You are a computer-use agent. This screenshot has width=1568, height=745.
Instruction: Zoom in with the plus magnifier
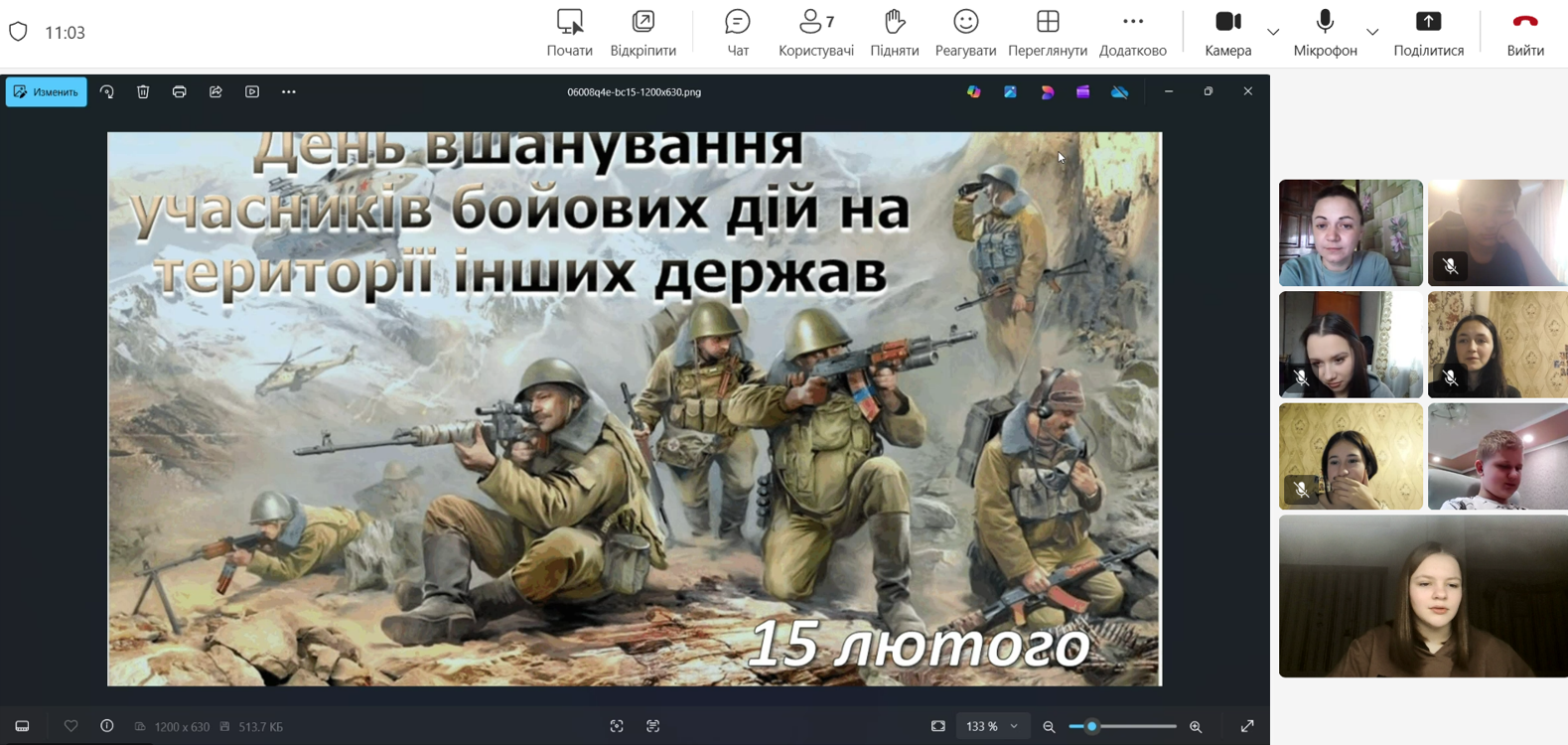[1196, 727]
